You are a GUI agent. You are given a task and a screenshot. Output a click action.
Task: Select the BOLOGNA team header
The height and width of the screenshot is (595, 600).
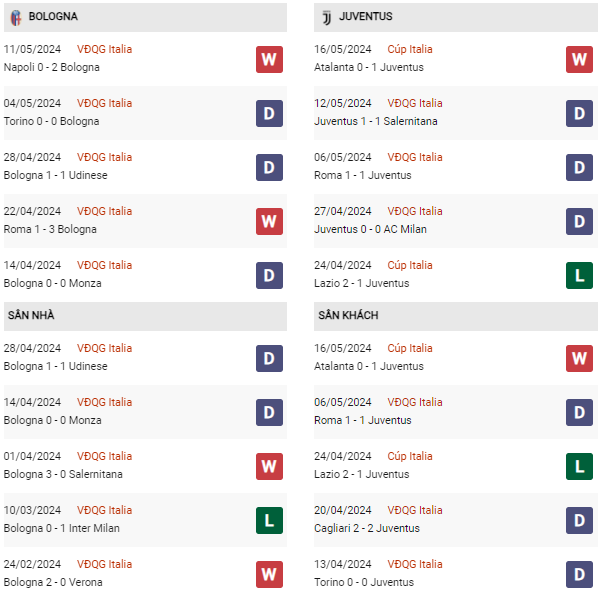pos(53,17)
